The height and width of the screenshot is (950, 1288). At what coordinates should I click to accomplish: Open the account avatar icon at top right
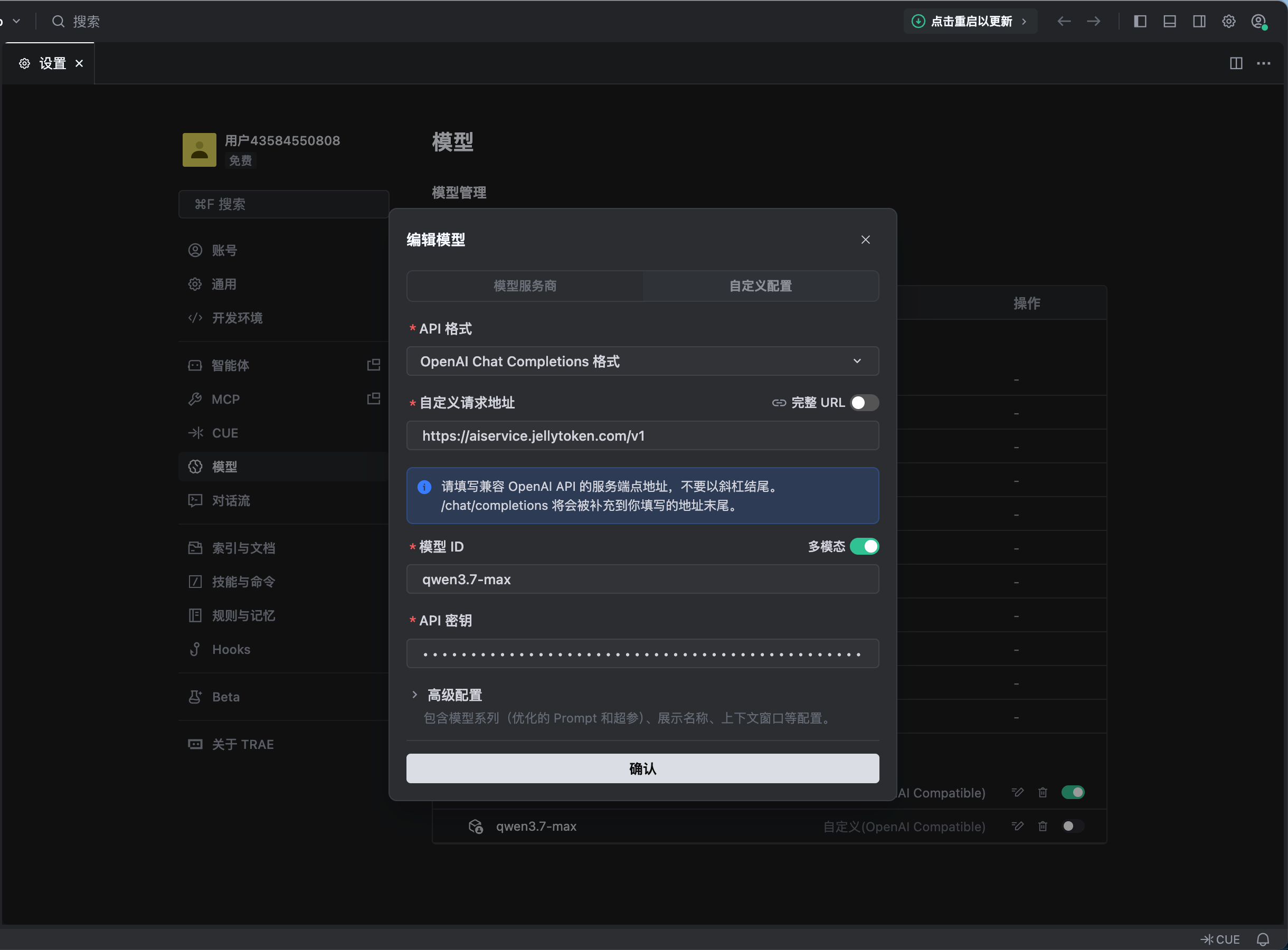click(x=1258, y=21)
